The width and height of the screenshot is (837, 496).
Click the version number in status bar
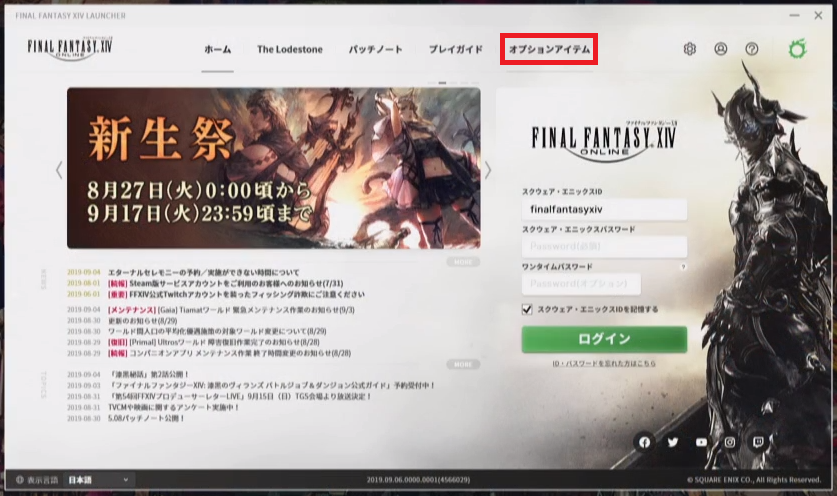pyautogui.click(x=418, y=480)
